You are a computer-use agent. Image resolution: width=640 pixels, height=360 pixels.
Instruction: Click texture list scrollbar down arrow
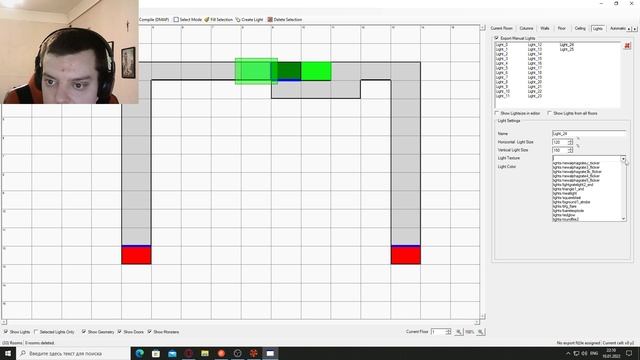pyautogui.click(x=623, y=219)
